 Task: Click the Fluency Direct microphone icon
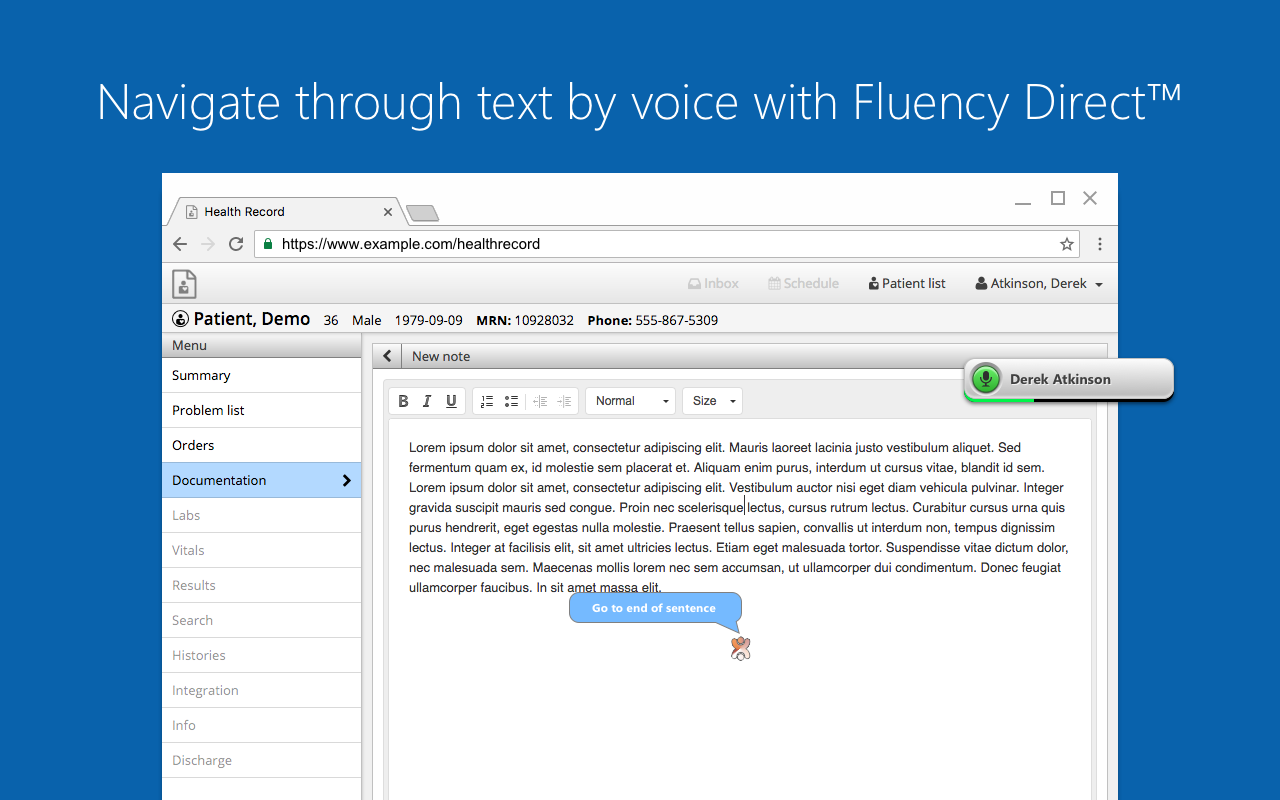point(985,379)
